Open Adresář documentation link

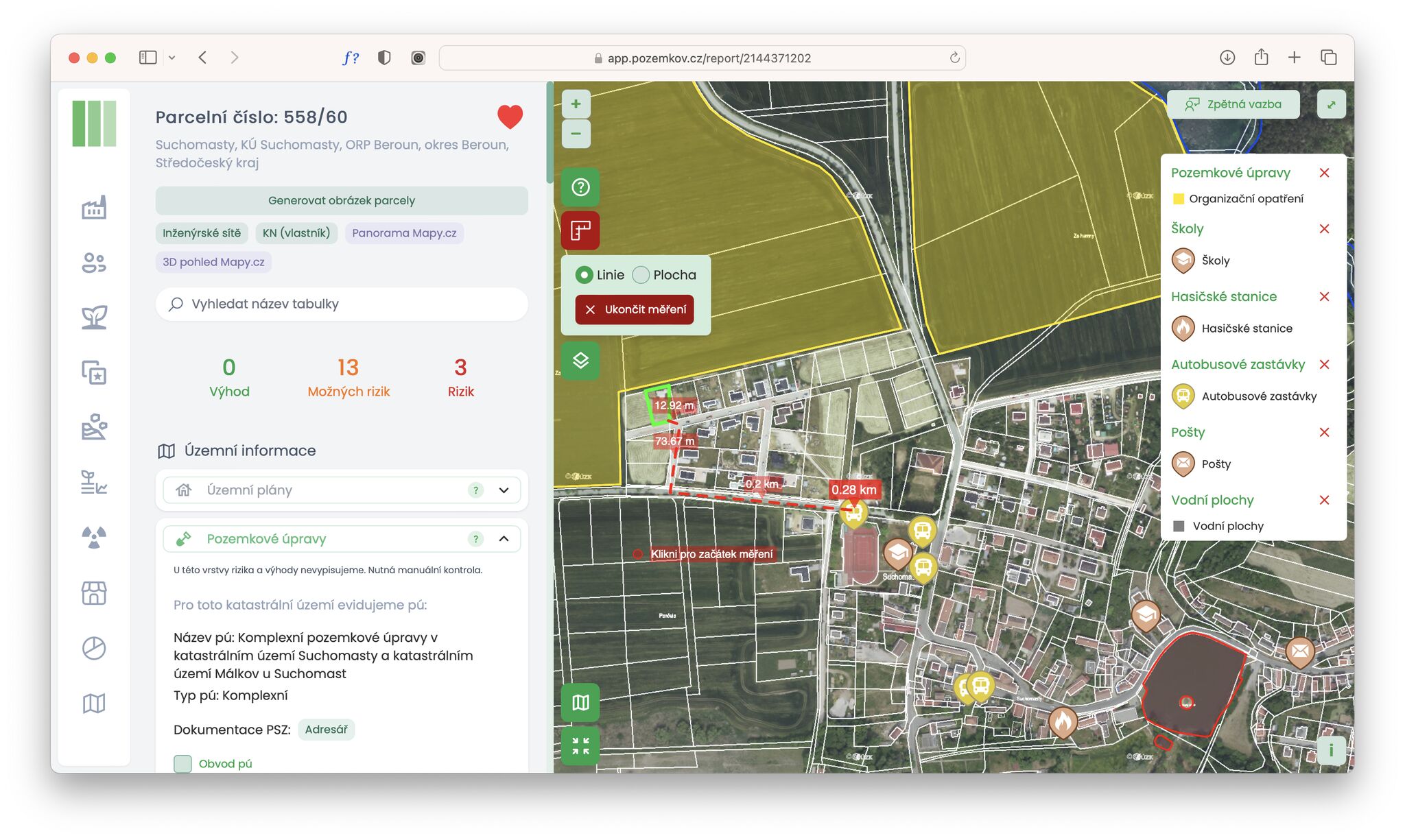326,730
